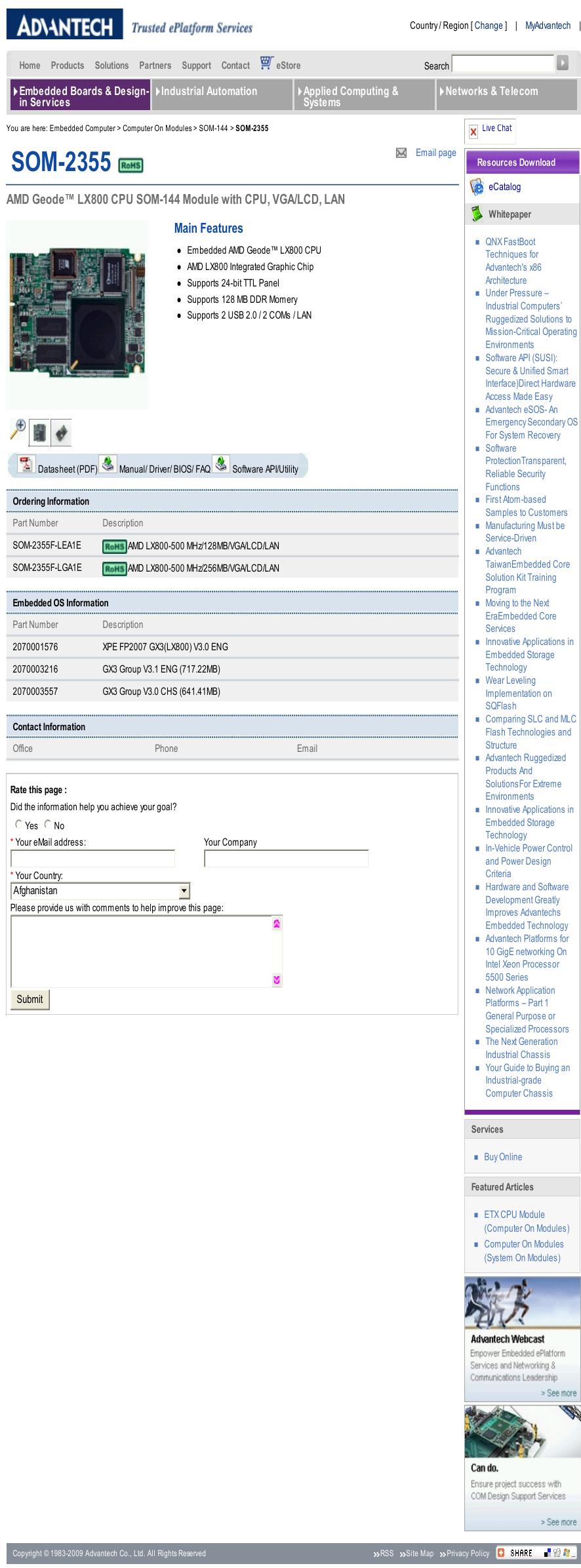Image resolution: width=581 pixels, height=1568 pixels.
Task: Expand Applied Computing & Systems menu
Action: (x=364, y=96)
